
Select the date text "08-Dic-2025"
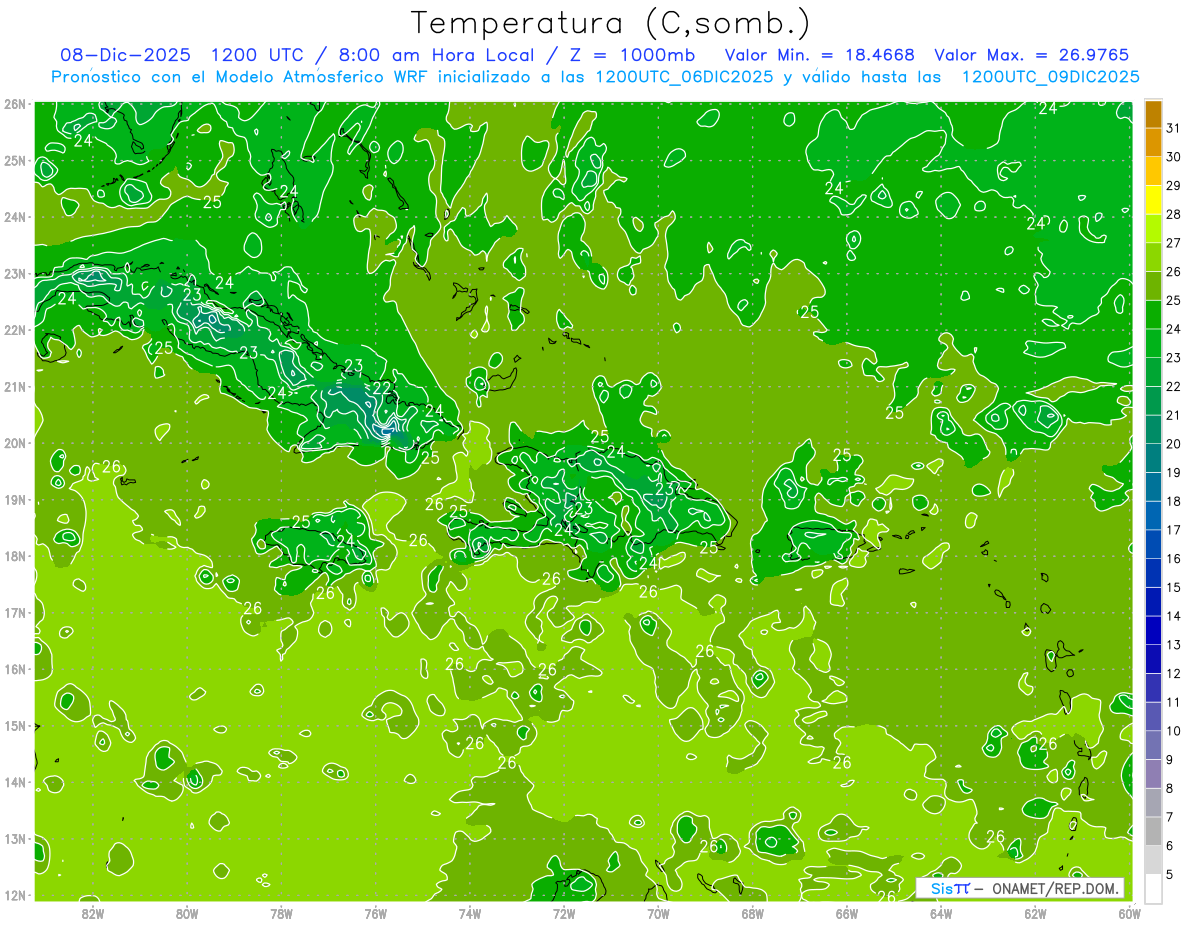pos(124,54)
